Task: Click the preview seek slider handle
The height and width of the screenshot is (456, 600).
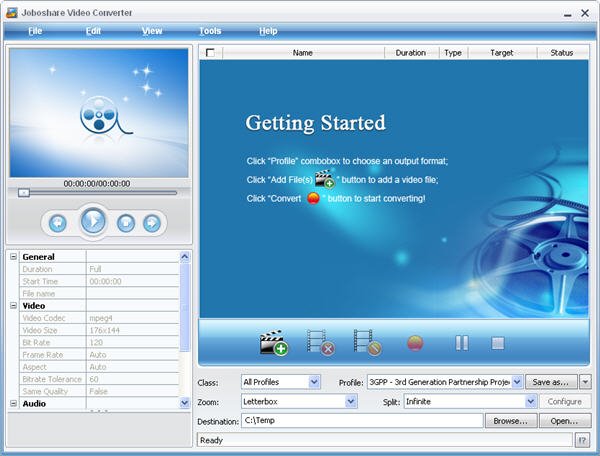Action: [x=24, y=192]
